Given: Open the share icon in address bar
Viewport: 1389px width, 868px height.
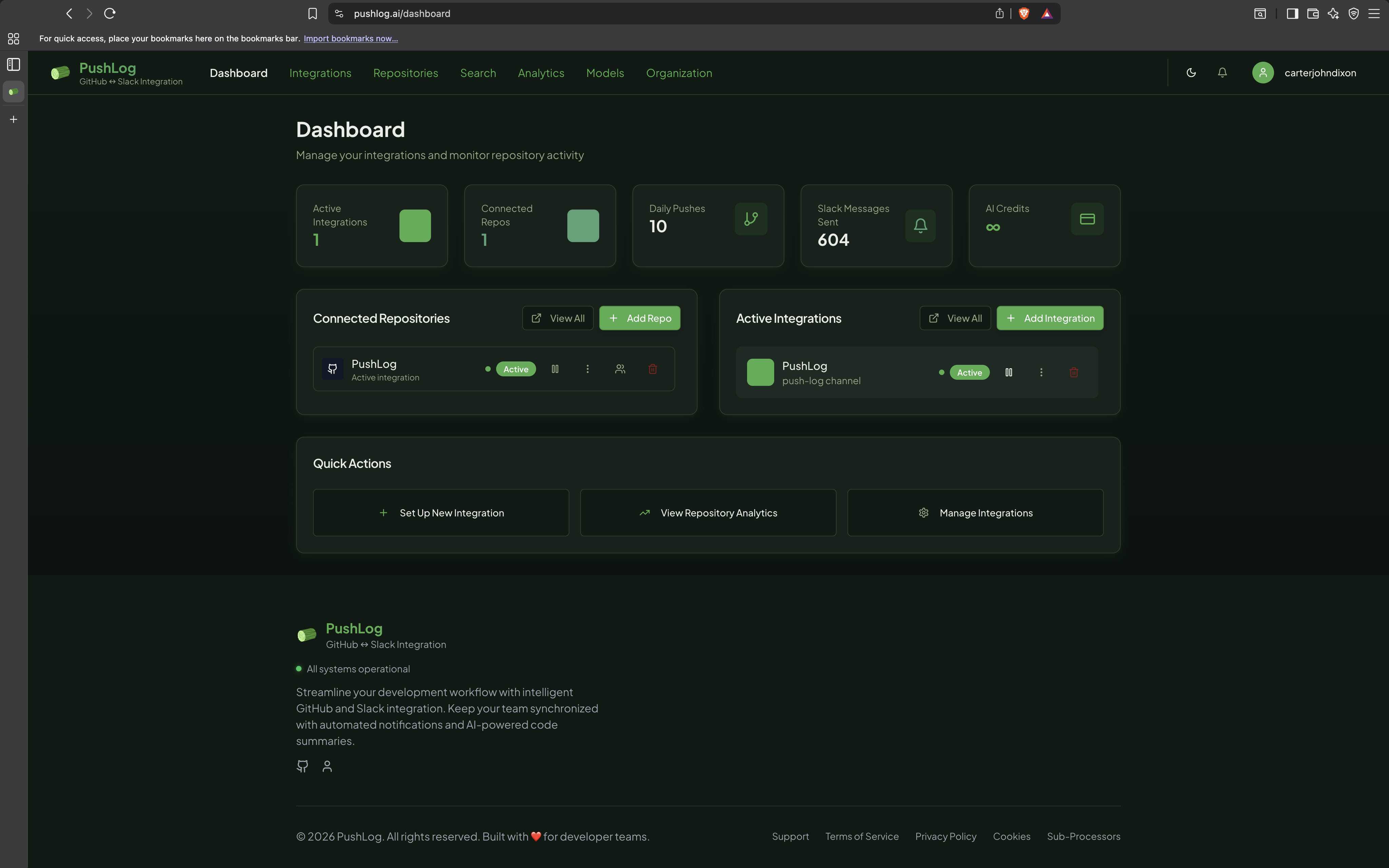Looking at the screenshot, I should click(999, 13).
